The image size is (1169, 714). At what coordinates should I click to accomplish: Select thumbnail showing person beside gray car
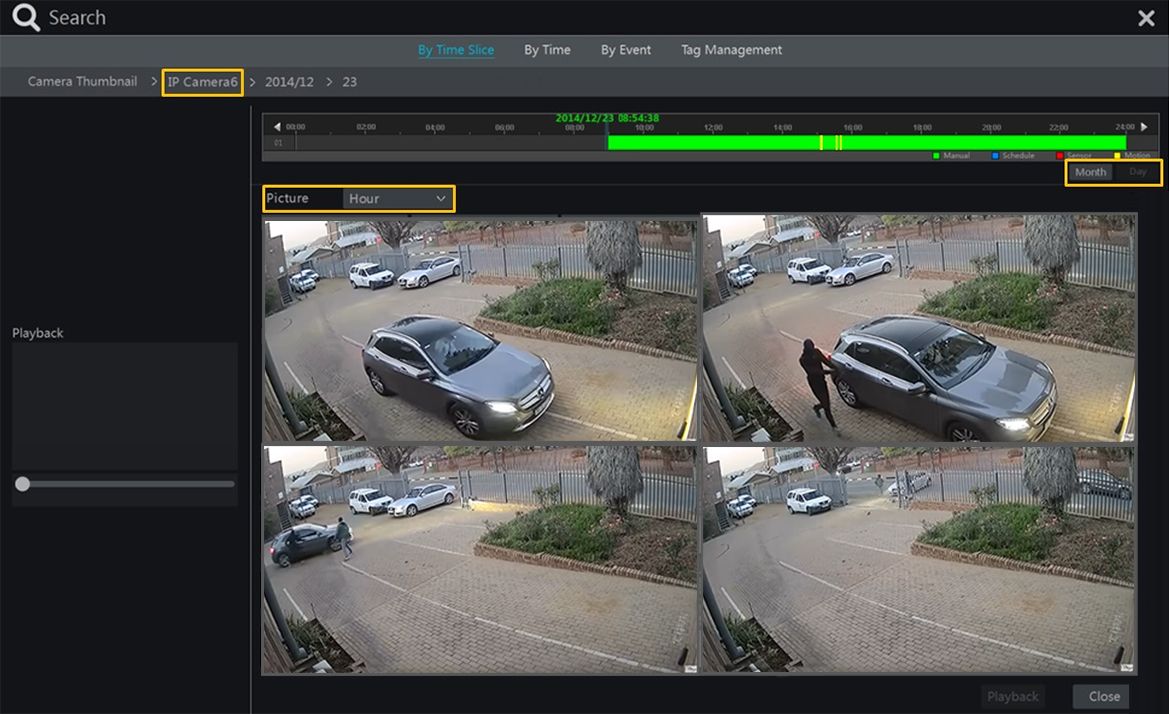point(918,328)
